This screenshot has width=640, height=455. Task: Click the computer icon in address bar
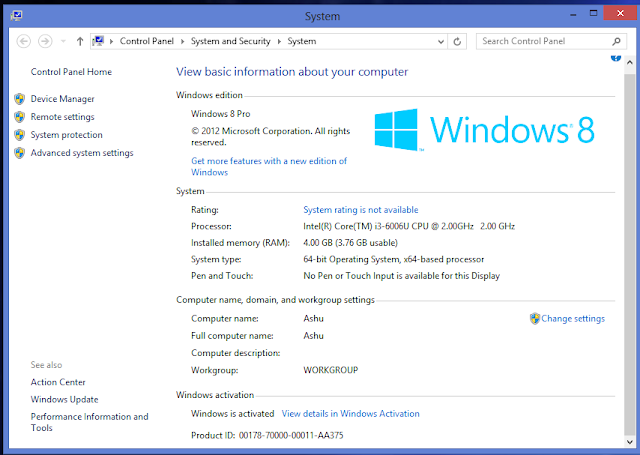(98, 41)
